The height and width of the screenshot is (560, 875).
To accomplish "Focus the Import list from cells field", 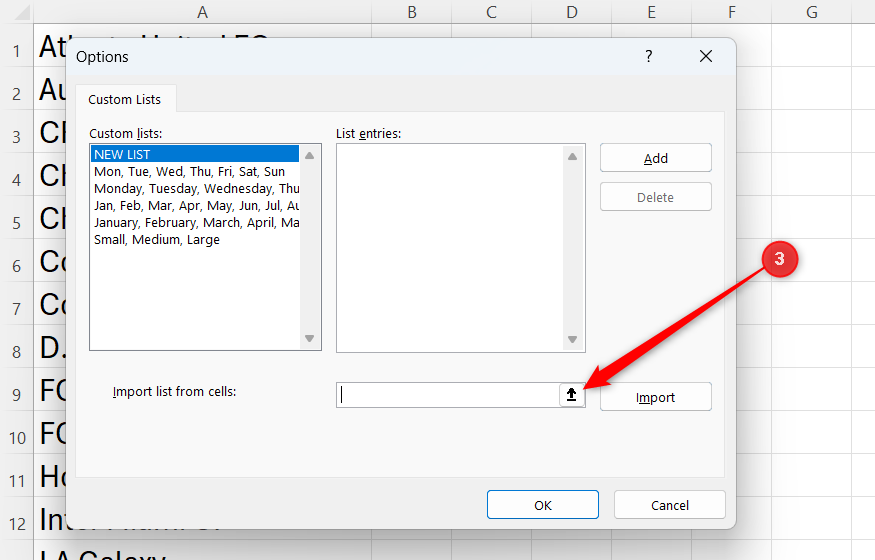I will pyautogui.click(x=448, y=395).
